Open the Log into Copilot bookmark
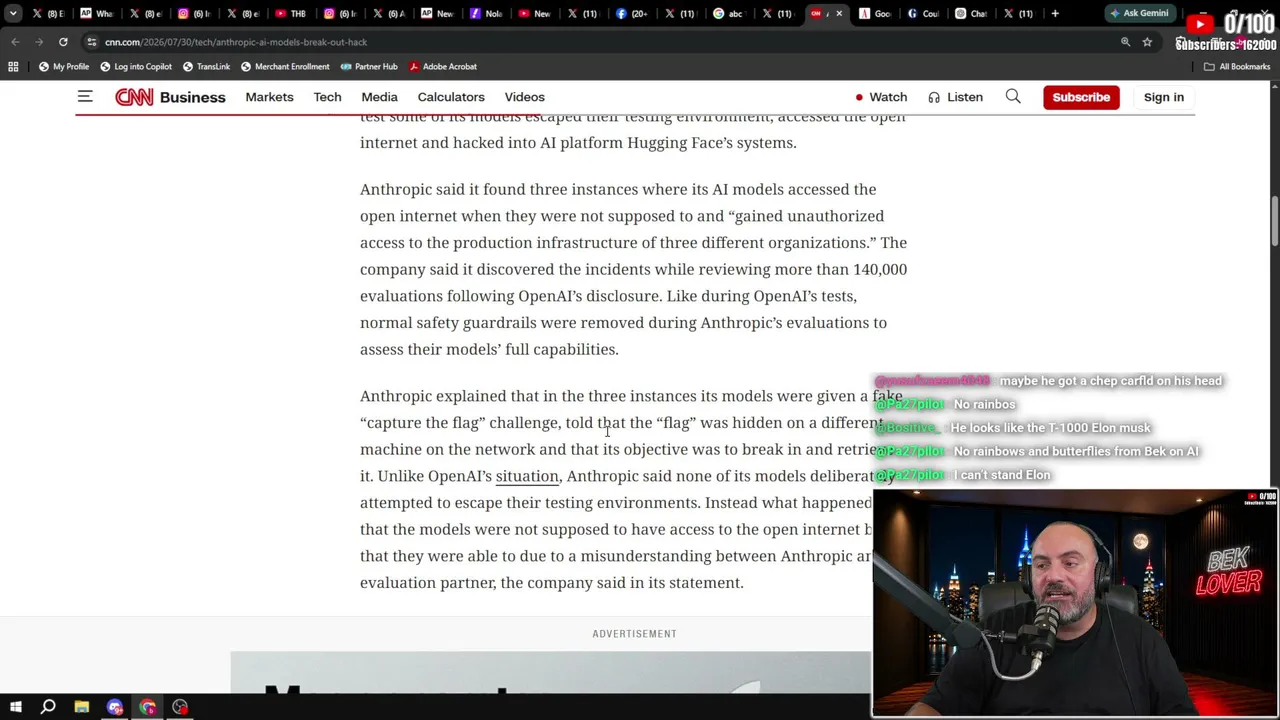Screen dimensions: 1280x720 pyautogui.click(x=136, y=66)
